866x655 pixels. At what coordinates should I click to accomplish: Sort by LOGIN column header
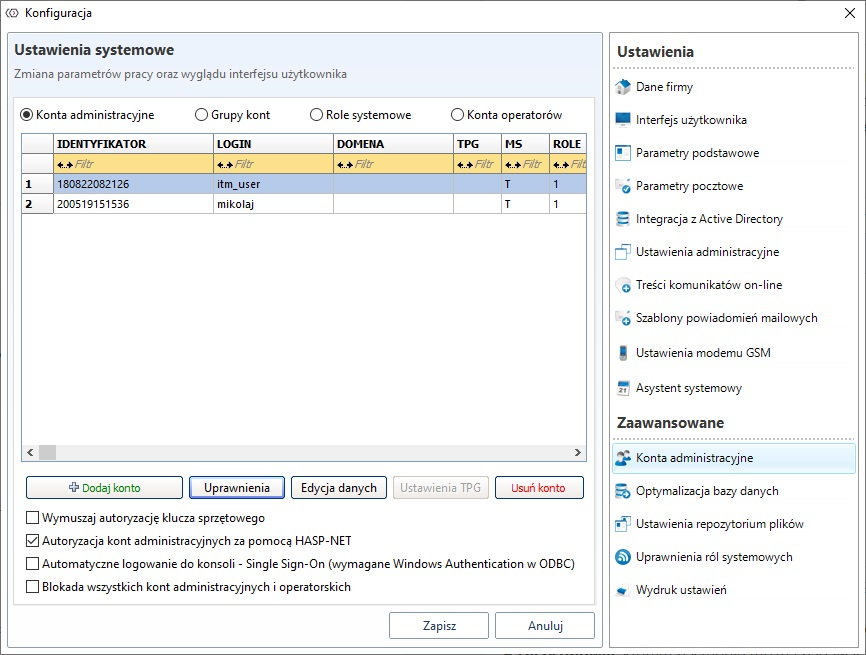273,144
